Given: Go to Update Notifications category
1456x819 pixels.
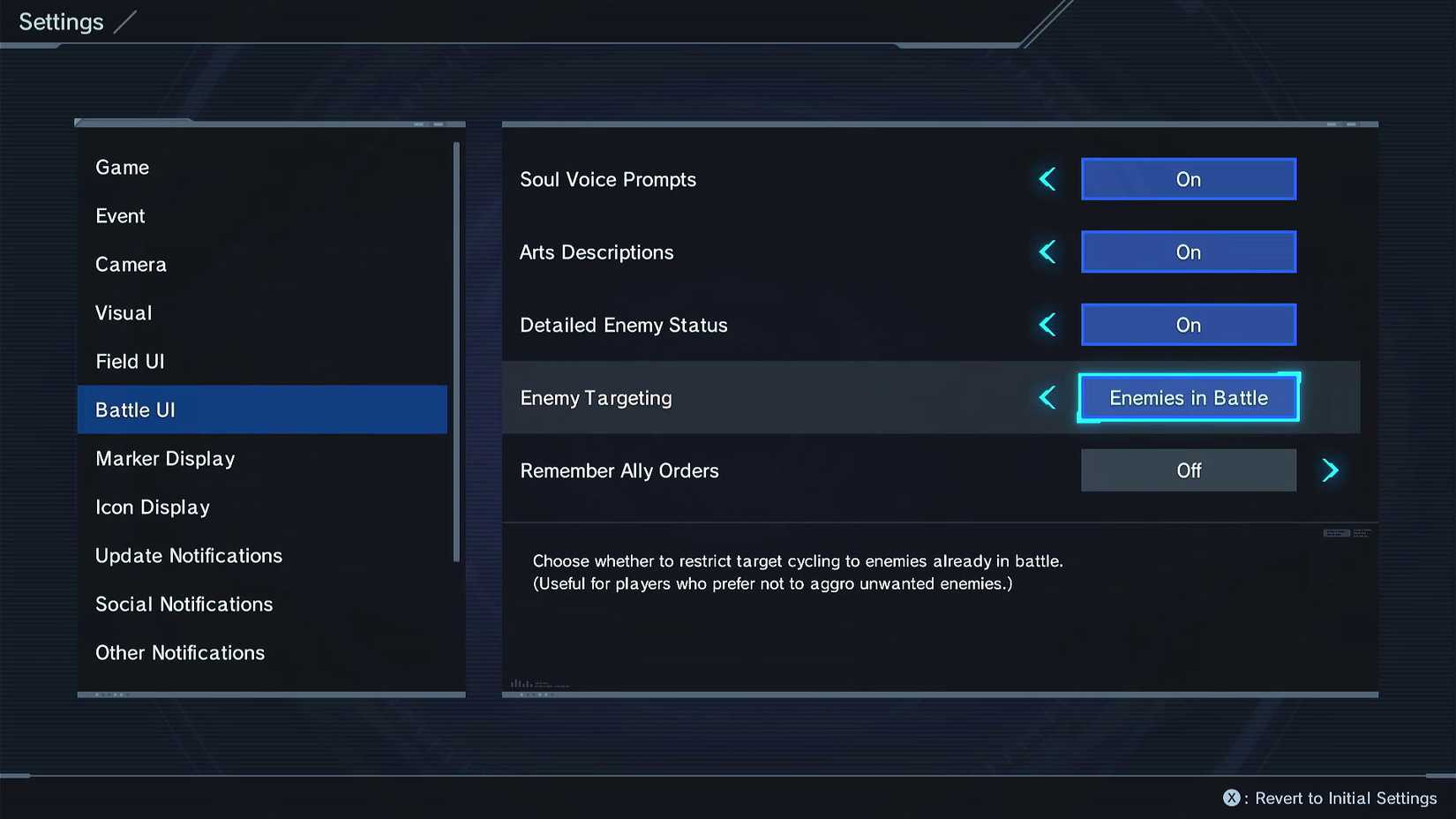Looking at the screenshot, I should point(189,556).
